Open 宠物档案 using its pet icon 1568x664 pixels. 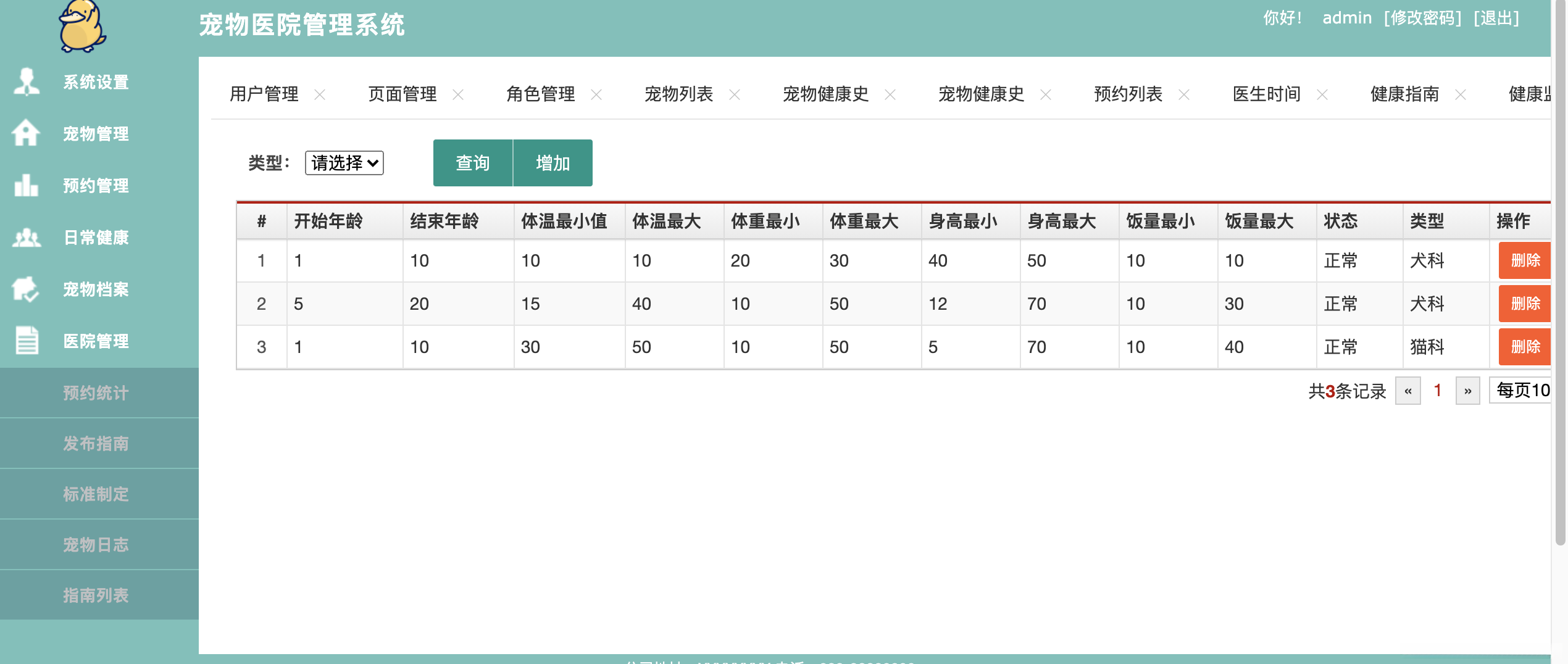(x=26, y=289)
